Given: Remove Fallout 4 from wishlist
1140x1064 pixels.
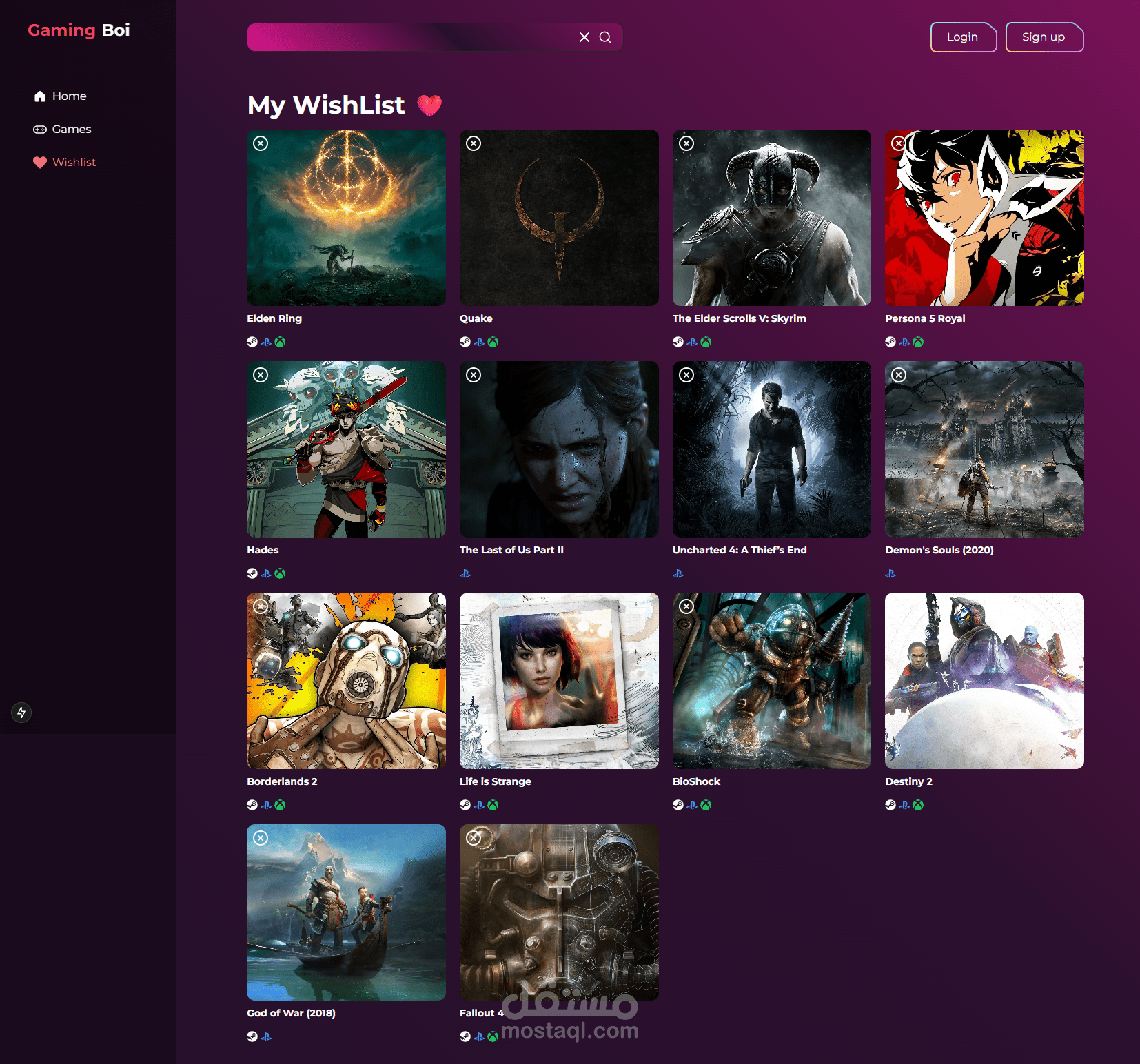Looking at the screenshot, I should (x=474, y=838).
